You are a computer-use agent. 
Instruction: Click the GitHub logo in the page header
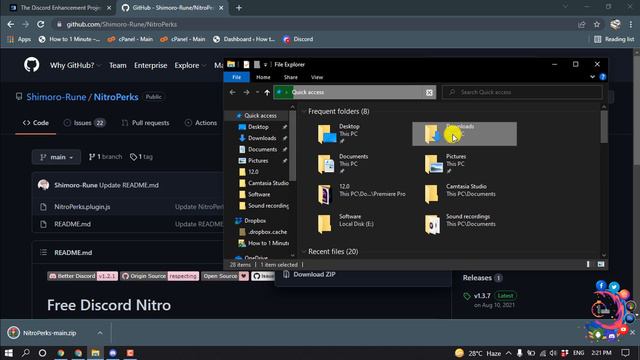coord(31,65)
